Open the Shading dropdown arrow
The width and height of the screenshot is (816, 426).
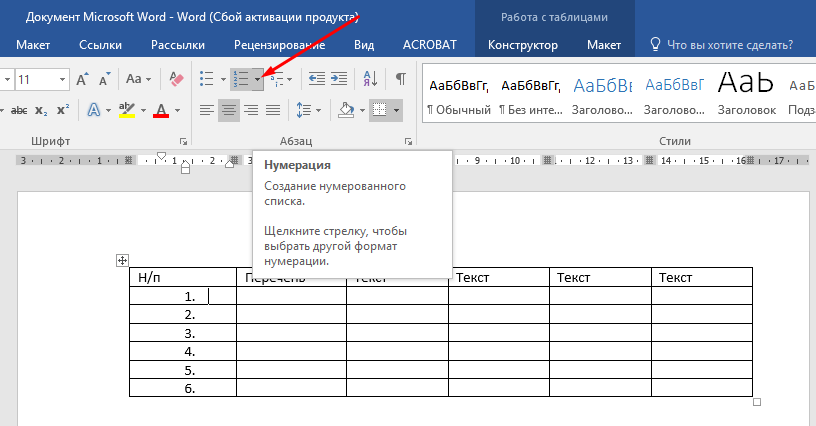click(362, 111)
